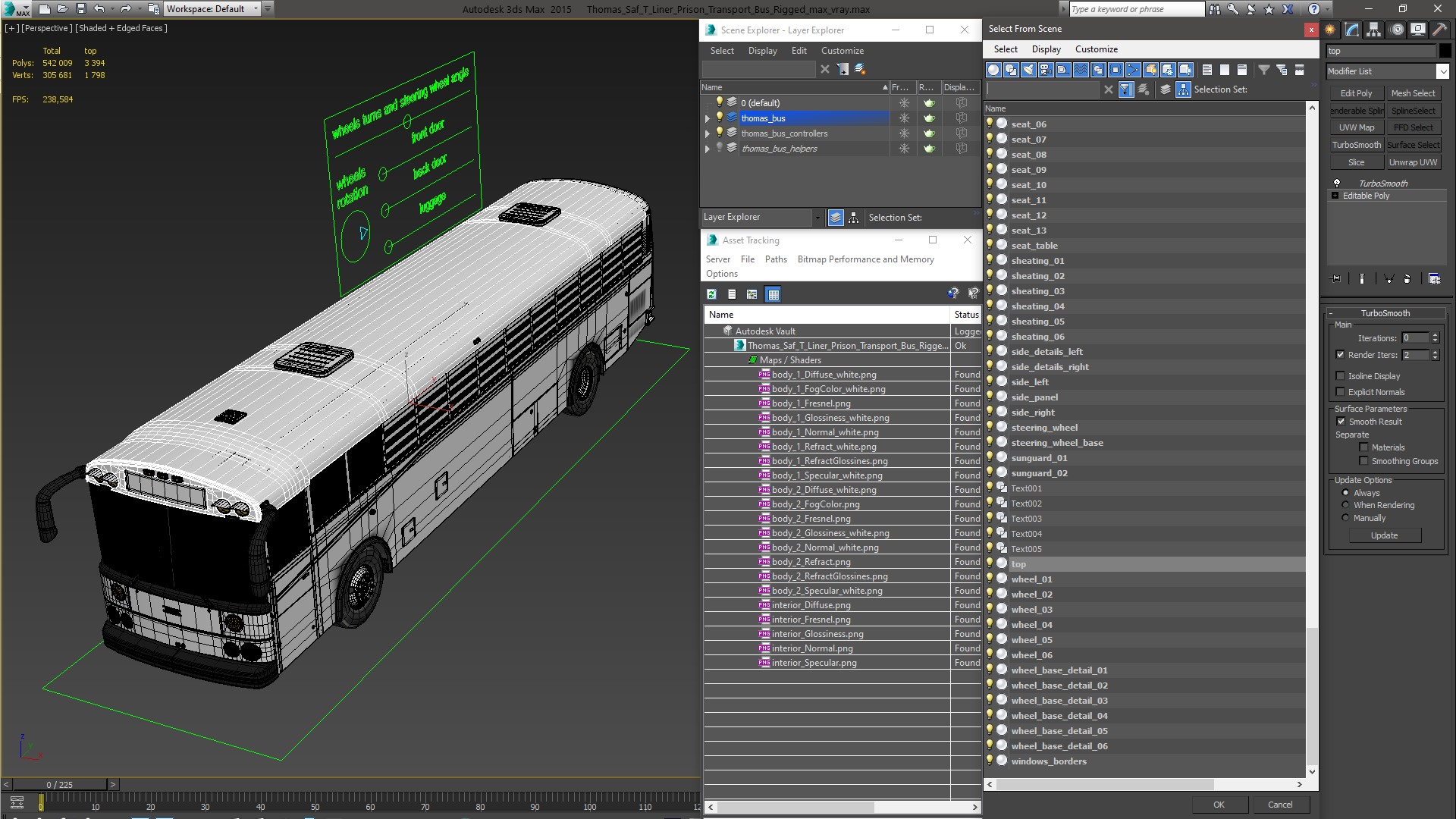This screenshot has width=1456, height=819.
Task: Enable Separate by Smoothing Groups checkbox
Action: click(1363, 461)
